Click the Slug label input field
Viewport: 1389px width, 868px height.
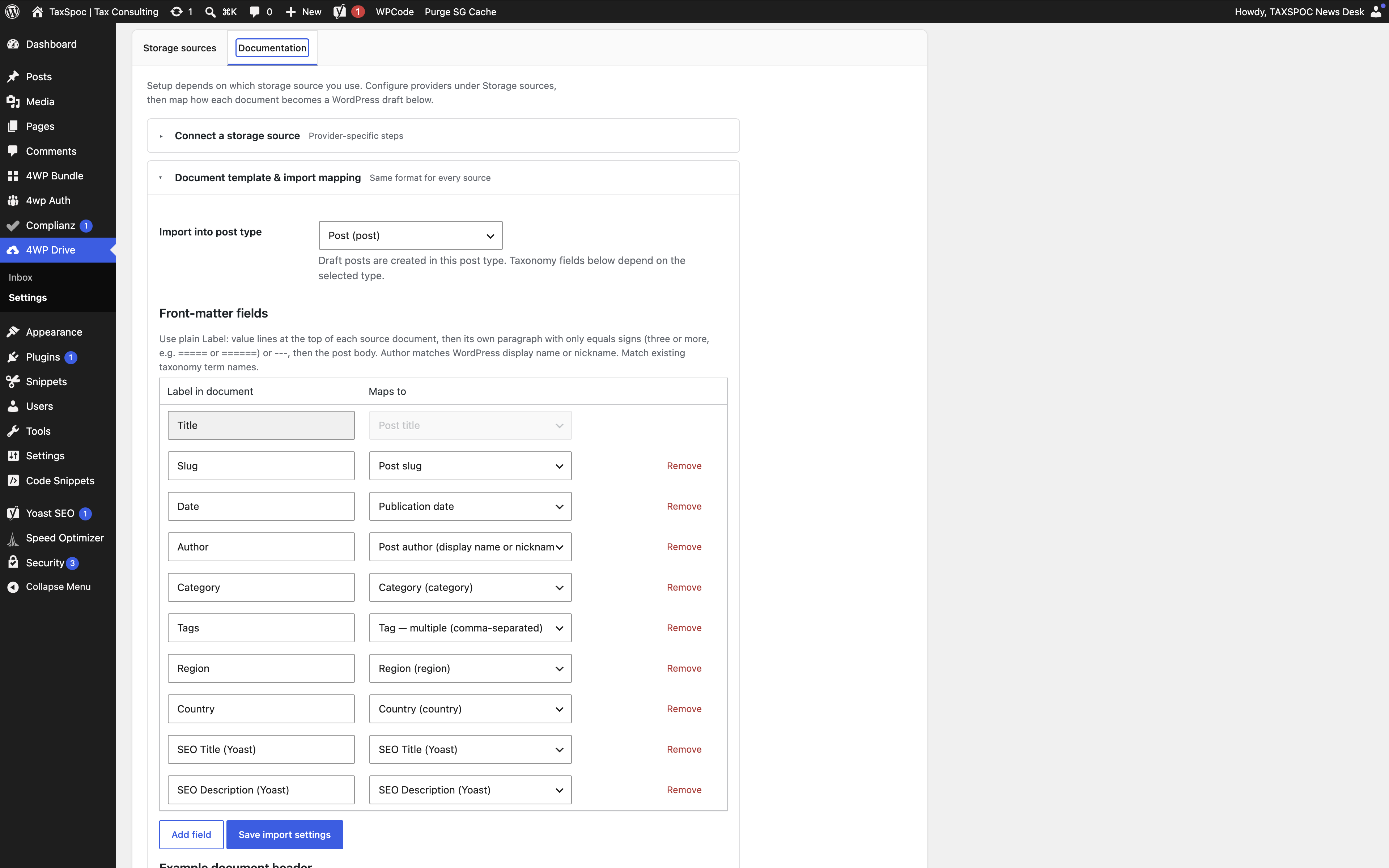261,465
